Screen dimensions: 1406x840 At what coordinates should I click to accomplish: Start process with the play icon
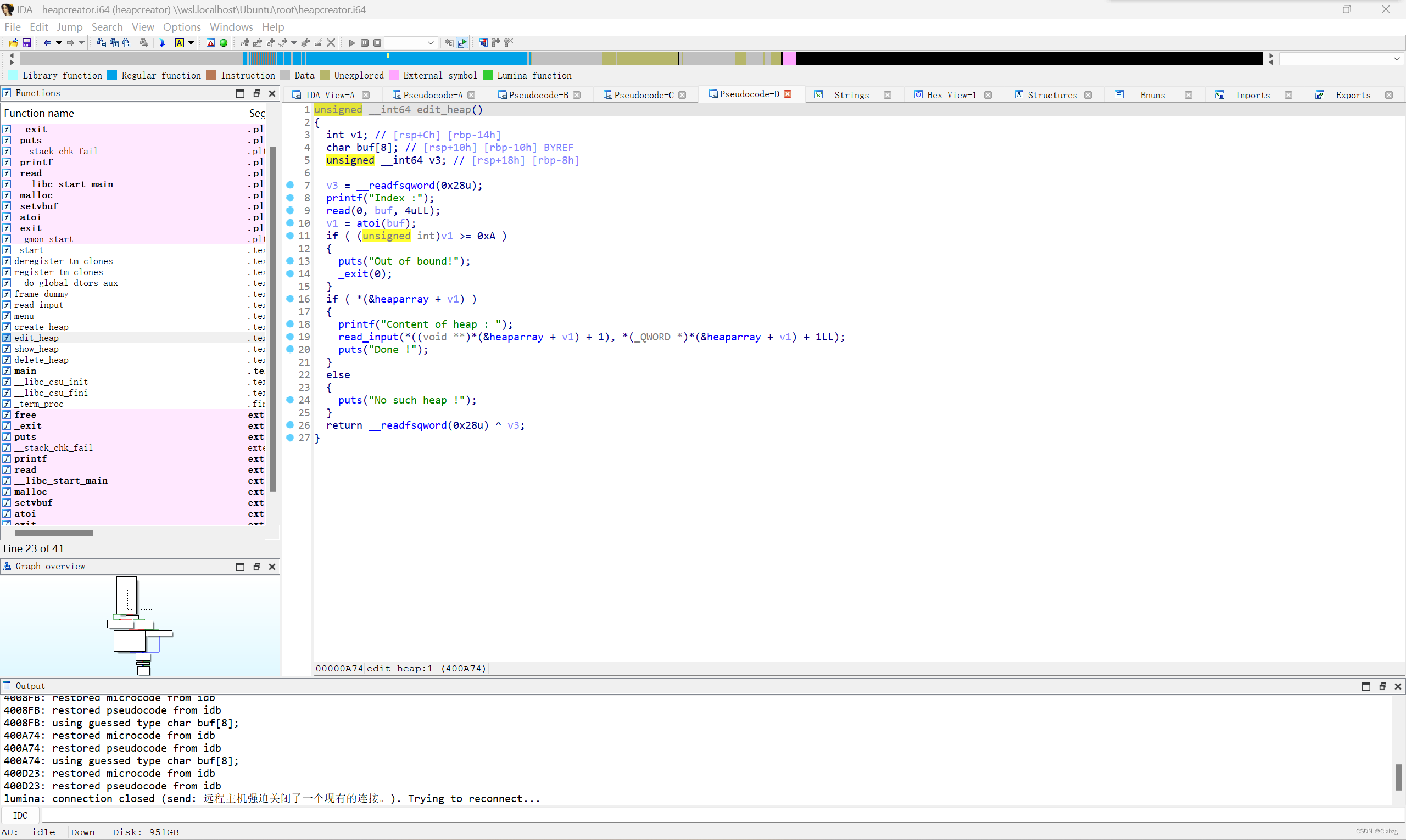[x=351, y=43]
